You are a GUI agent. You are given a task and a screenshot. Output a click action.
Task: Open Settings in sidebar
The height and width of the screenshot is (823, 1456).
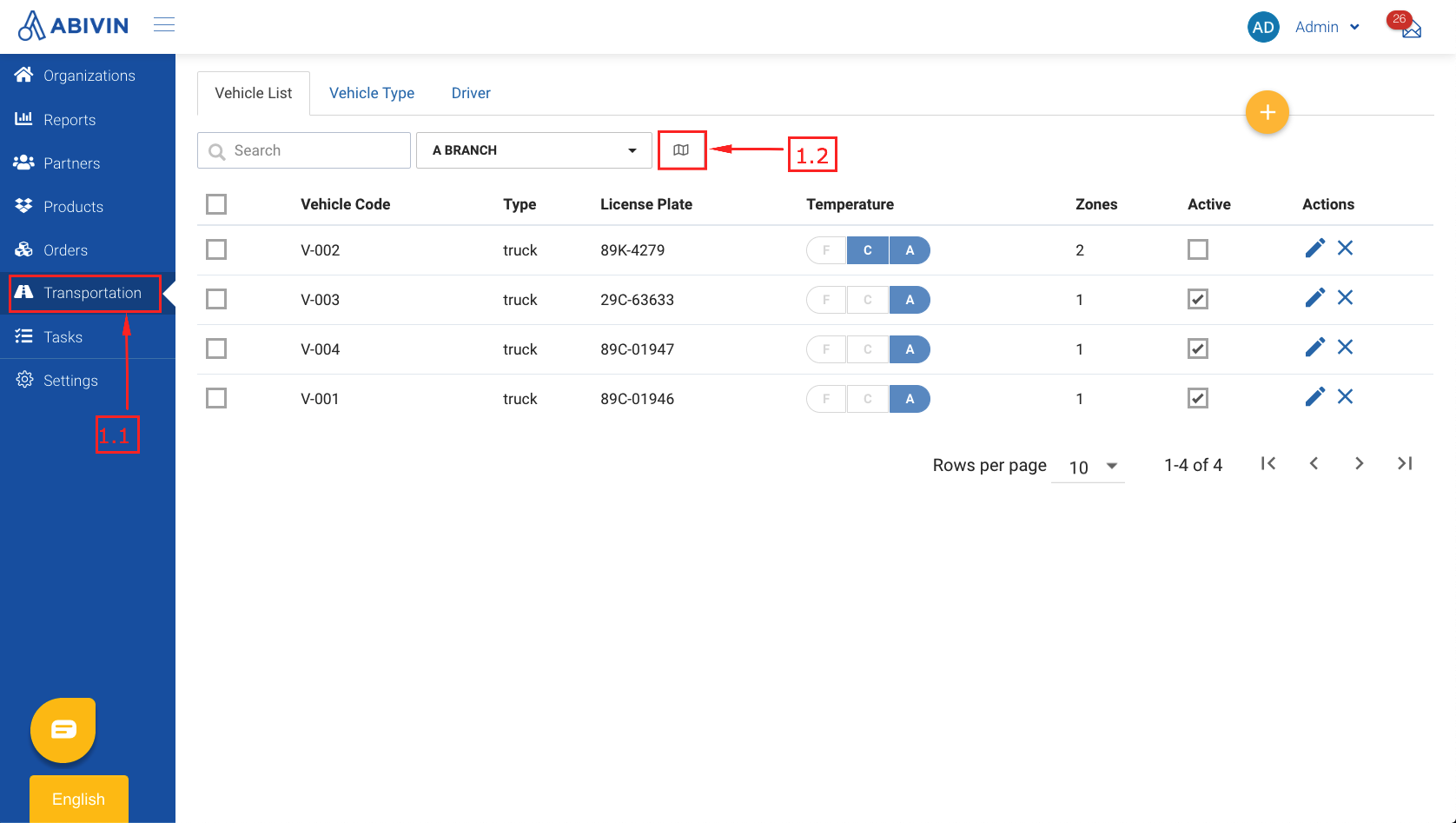(88, 380)
